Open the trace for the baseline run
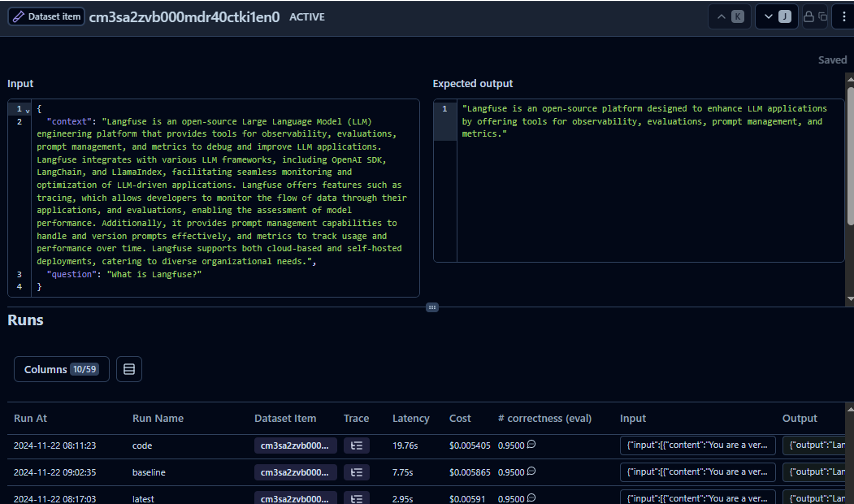 (358, 472)
